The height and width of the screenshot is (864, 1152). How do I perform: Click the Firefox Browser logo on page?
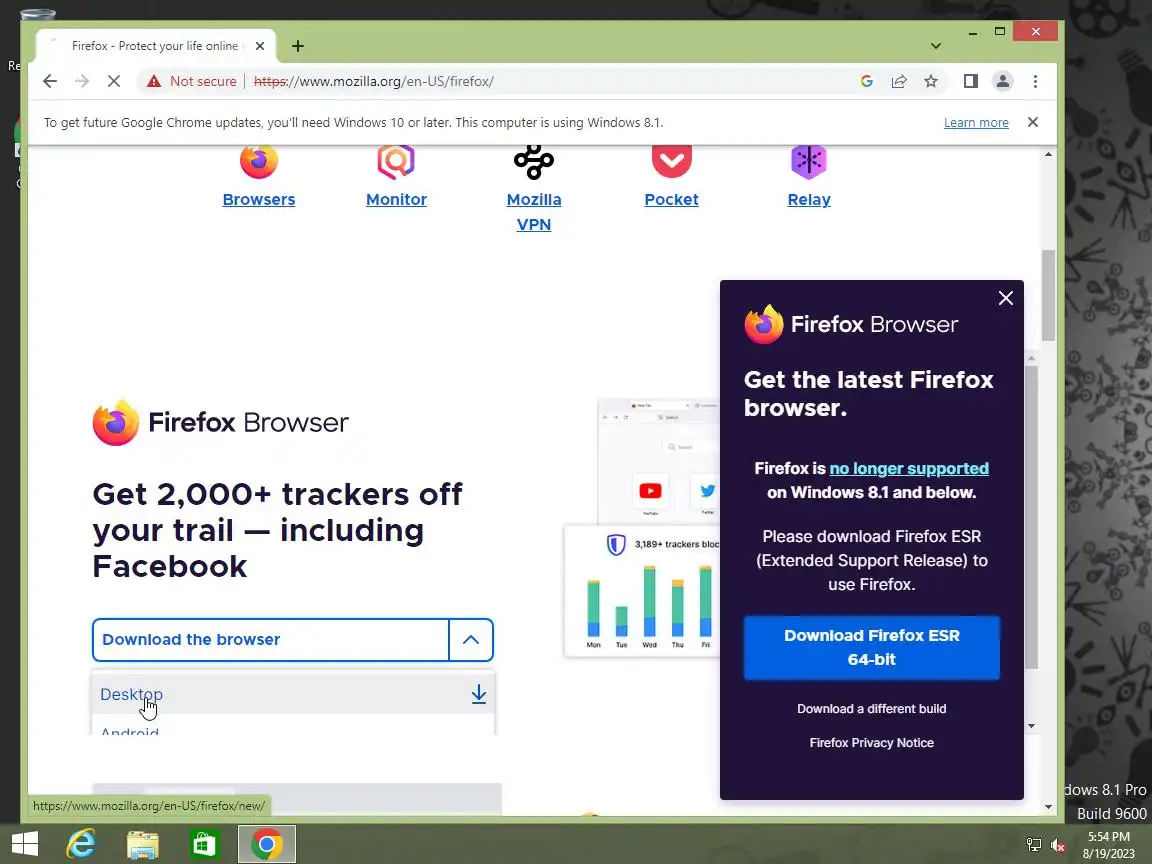[x=220, y=422]
